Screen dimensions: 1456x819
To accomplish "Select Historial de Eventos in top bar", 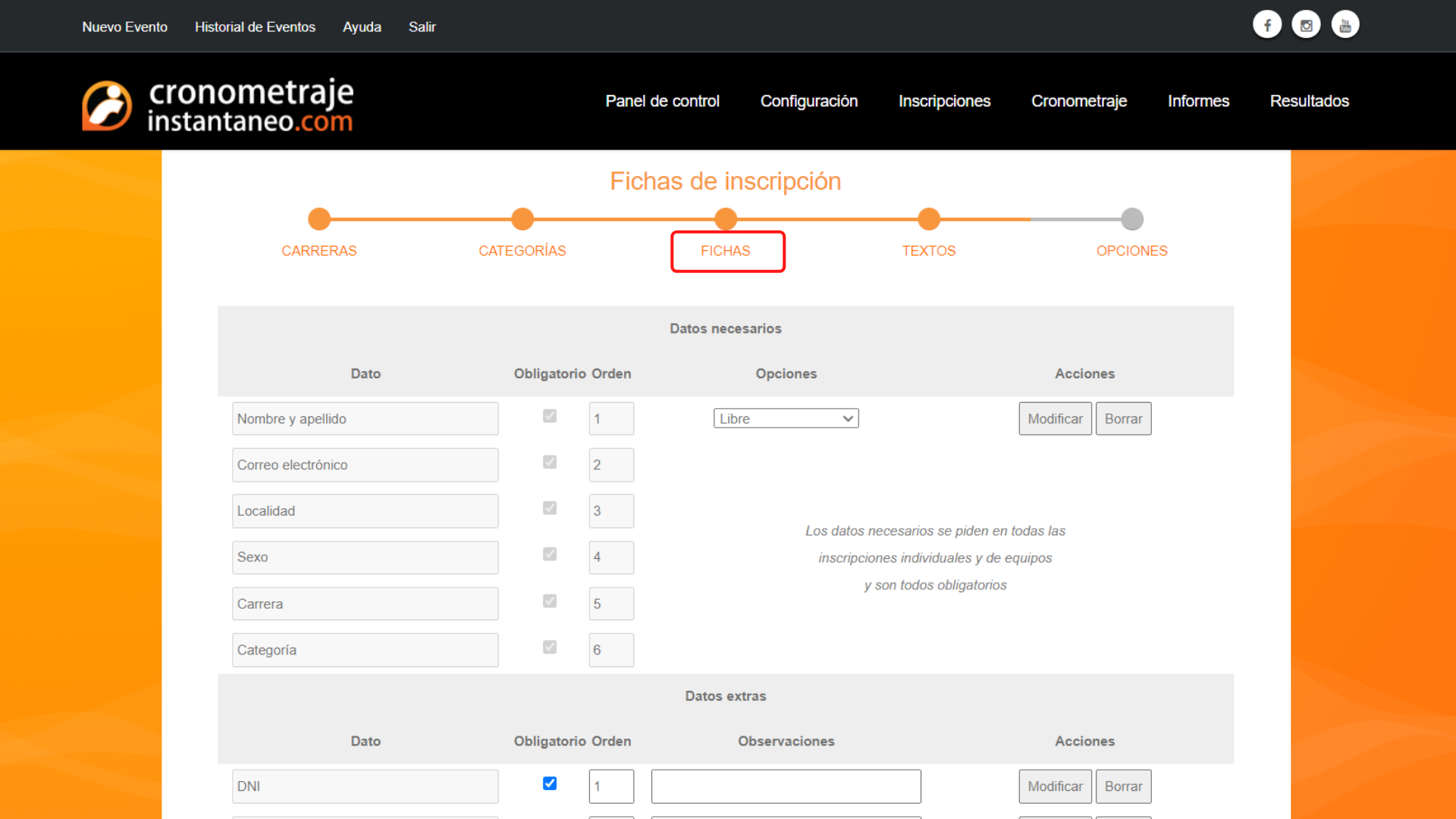I will pos(255,27).
